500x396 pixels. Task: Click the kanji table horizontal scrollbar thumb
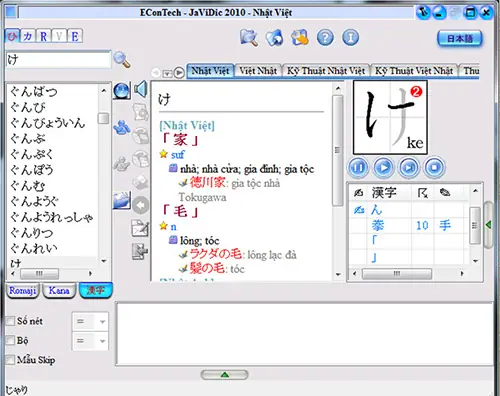397,274
